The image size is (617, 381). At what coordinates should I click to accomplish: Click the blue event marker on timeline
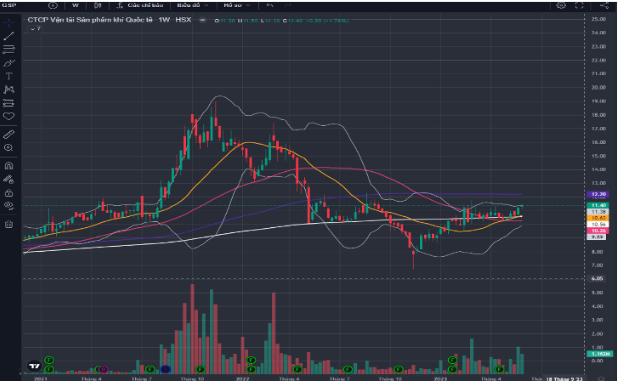click(x=165, y=369)
